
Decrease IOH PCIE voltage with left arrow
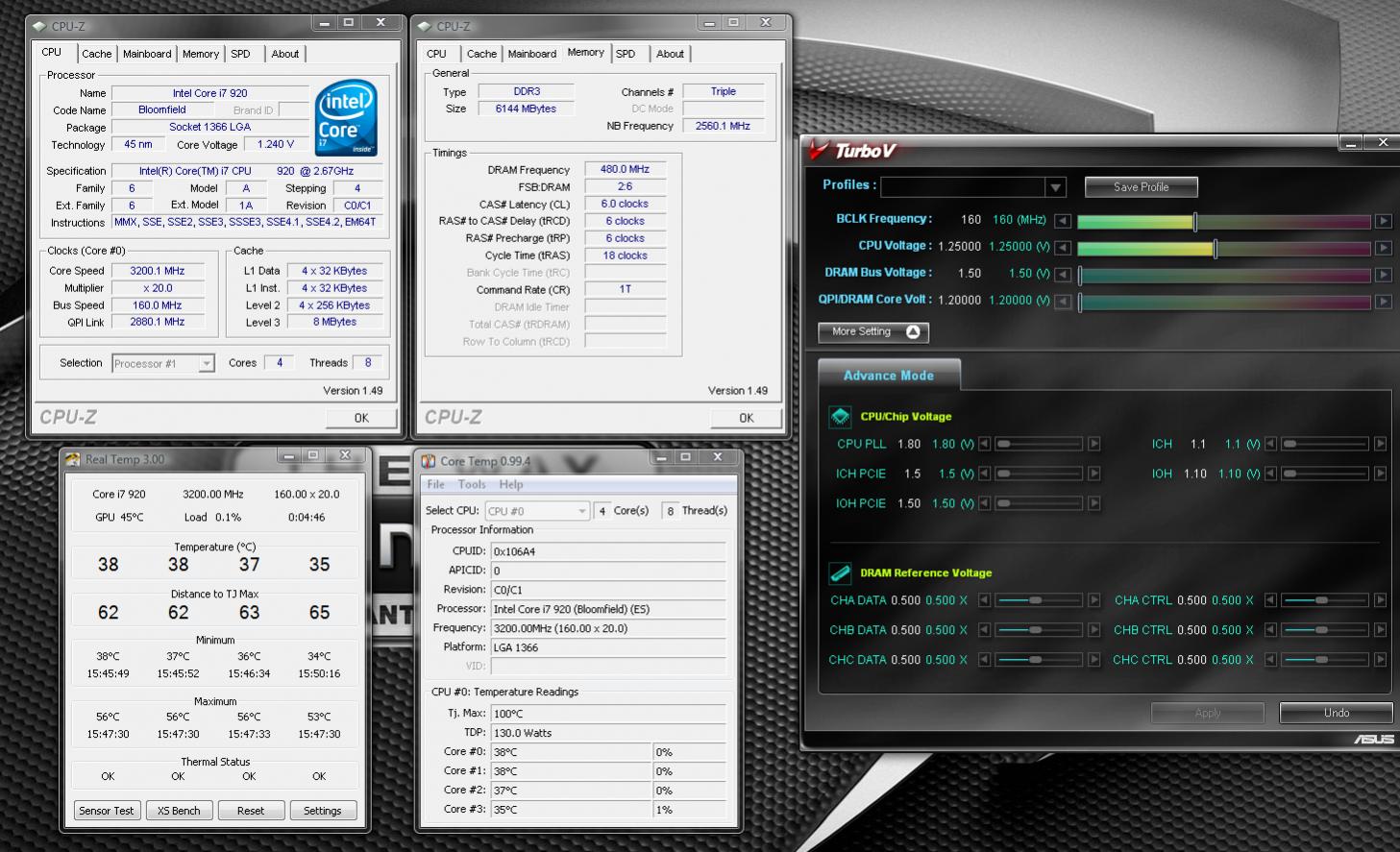(x=984, y=503)
